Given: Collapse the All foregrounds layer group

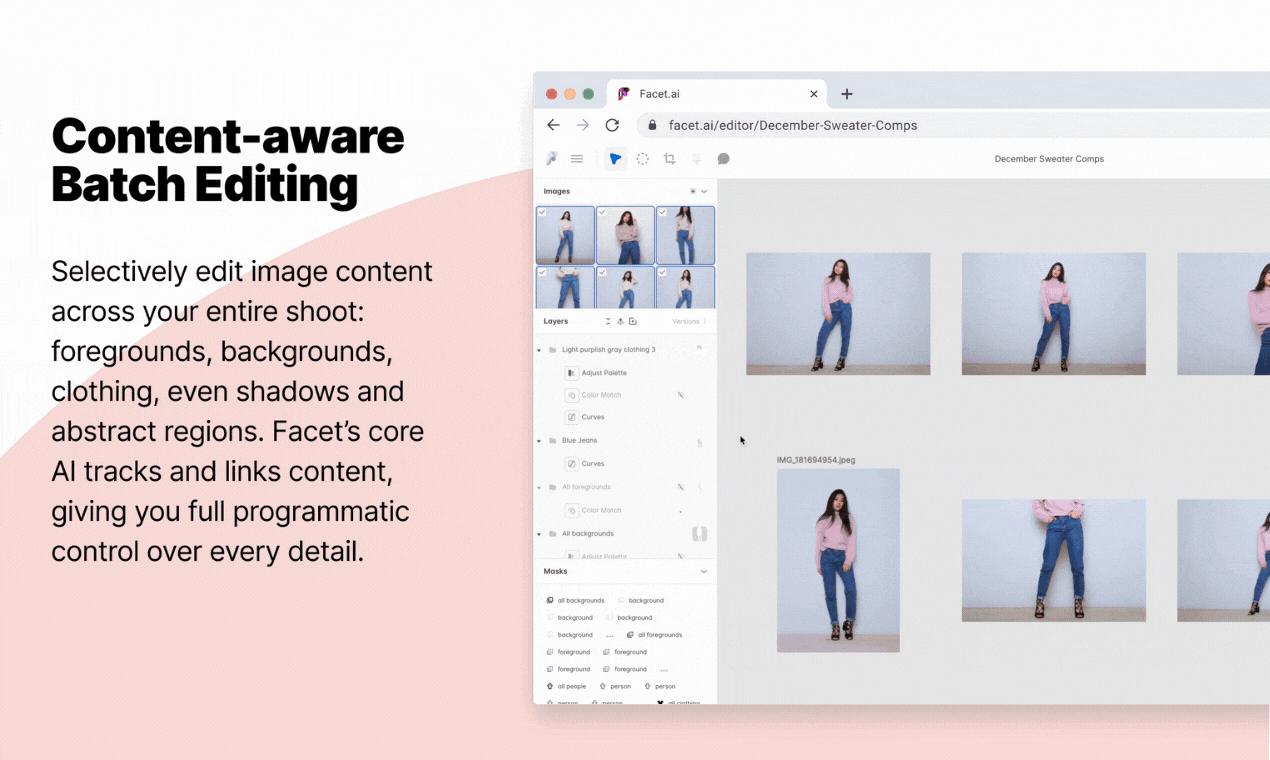Looking at the screenshot, I should (x=540, y=488).
